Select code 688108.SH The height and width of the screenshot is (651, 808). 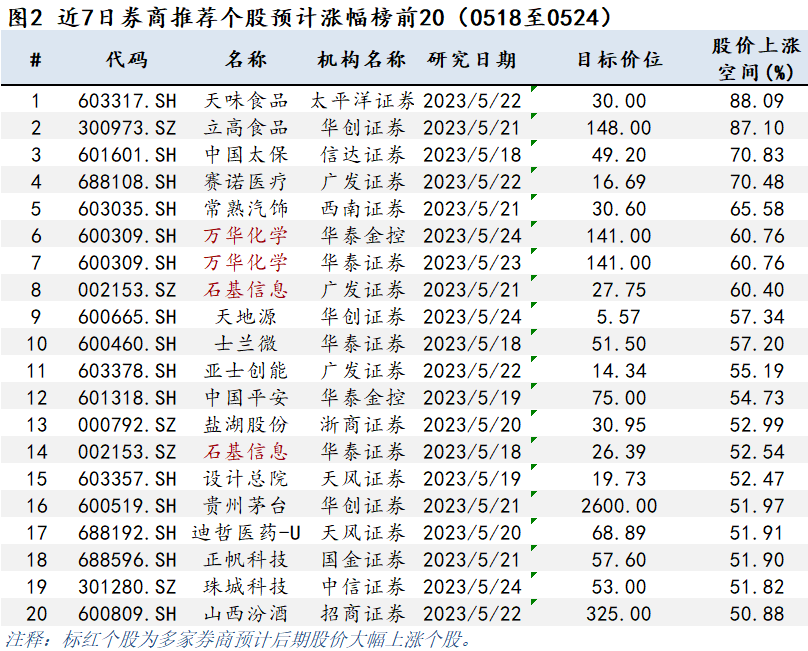tap(127, 182)
